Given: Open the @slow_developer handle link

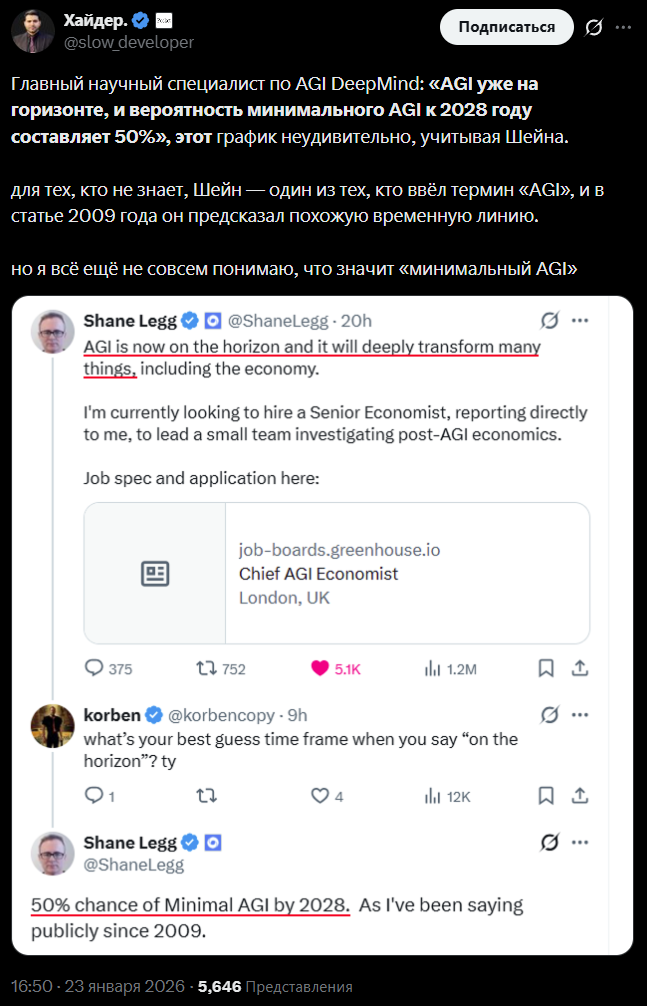Looking at the screenshot, I should (x=129, y=42).
